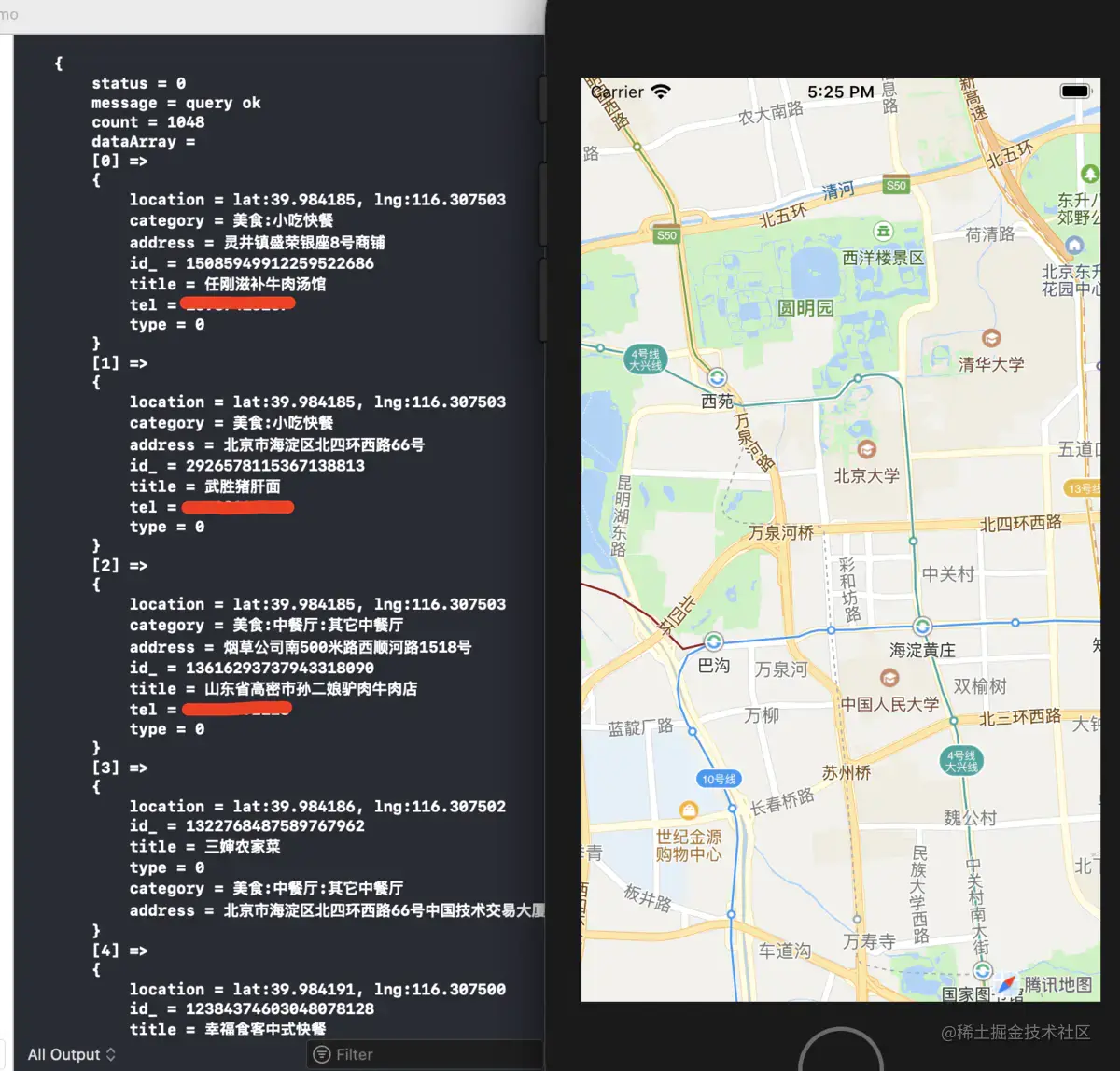The width and height of the screenshot is (1120, 1071).
Task: Tap the blue icon above 北京东升花园
Action: pyautogui.click(x=1074, y=245)
